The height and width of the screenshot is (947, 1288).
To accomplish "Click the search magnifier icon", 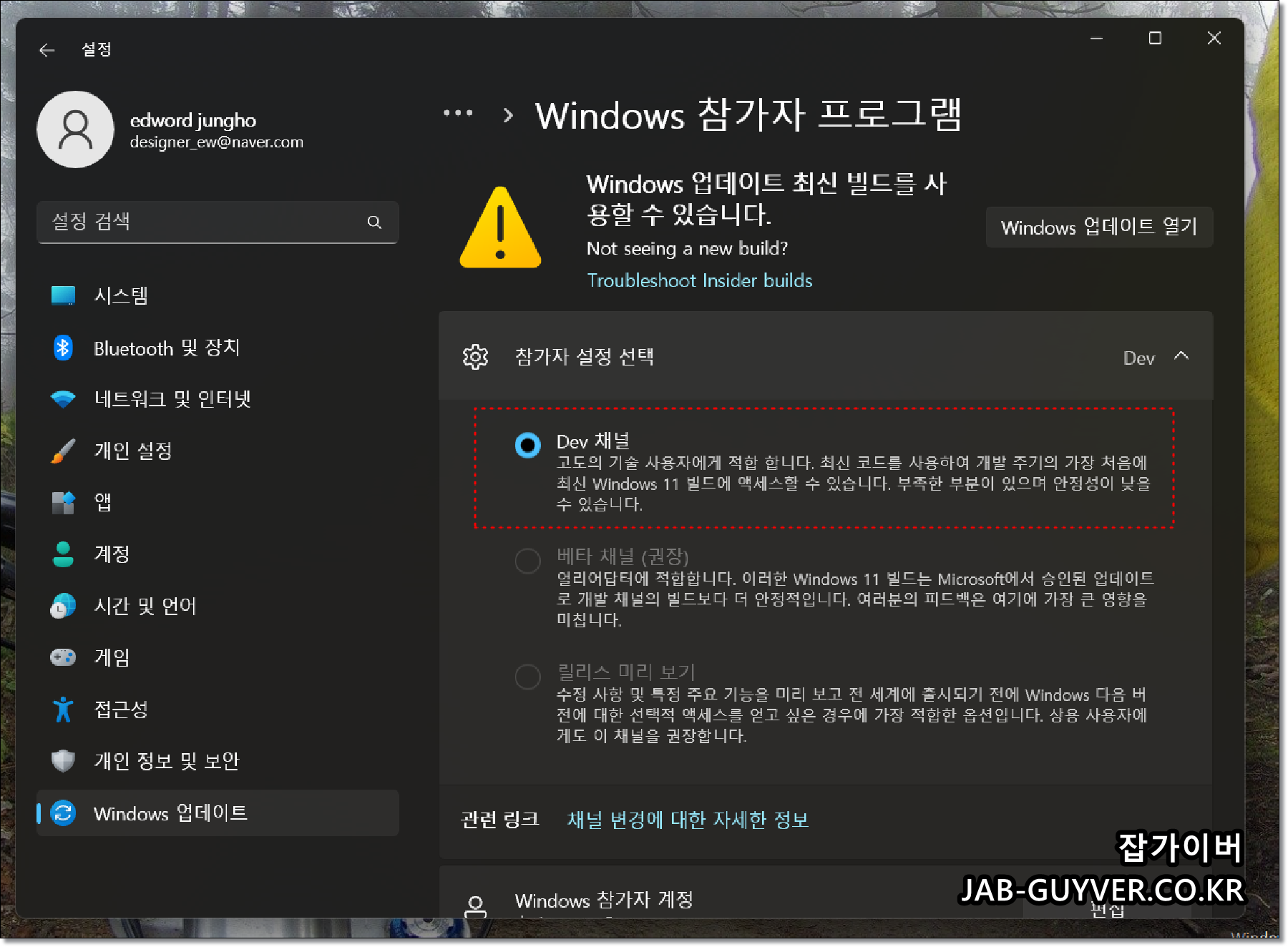I will [x=374, y=222].
